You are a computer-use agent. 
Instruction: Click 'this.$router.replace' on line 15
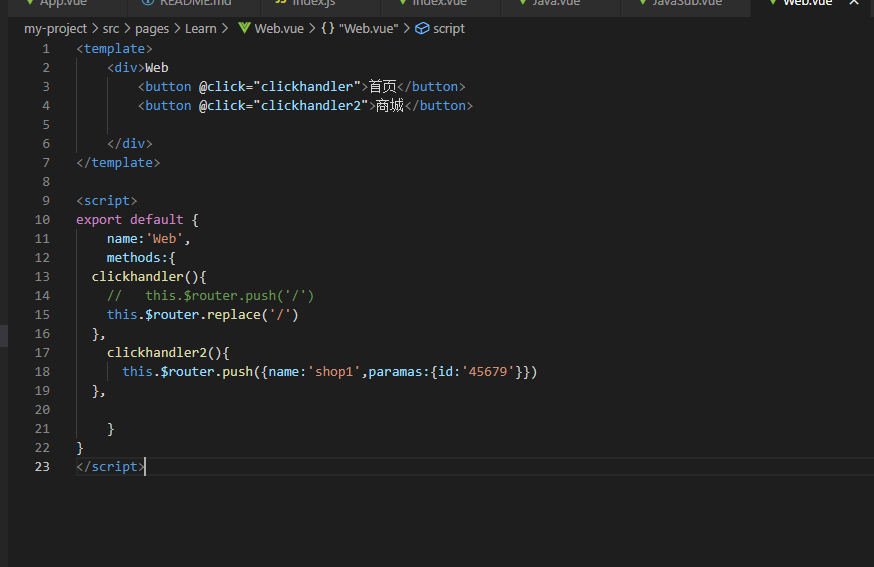[x=183, y=314]
